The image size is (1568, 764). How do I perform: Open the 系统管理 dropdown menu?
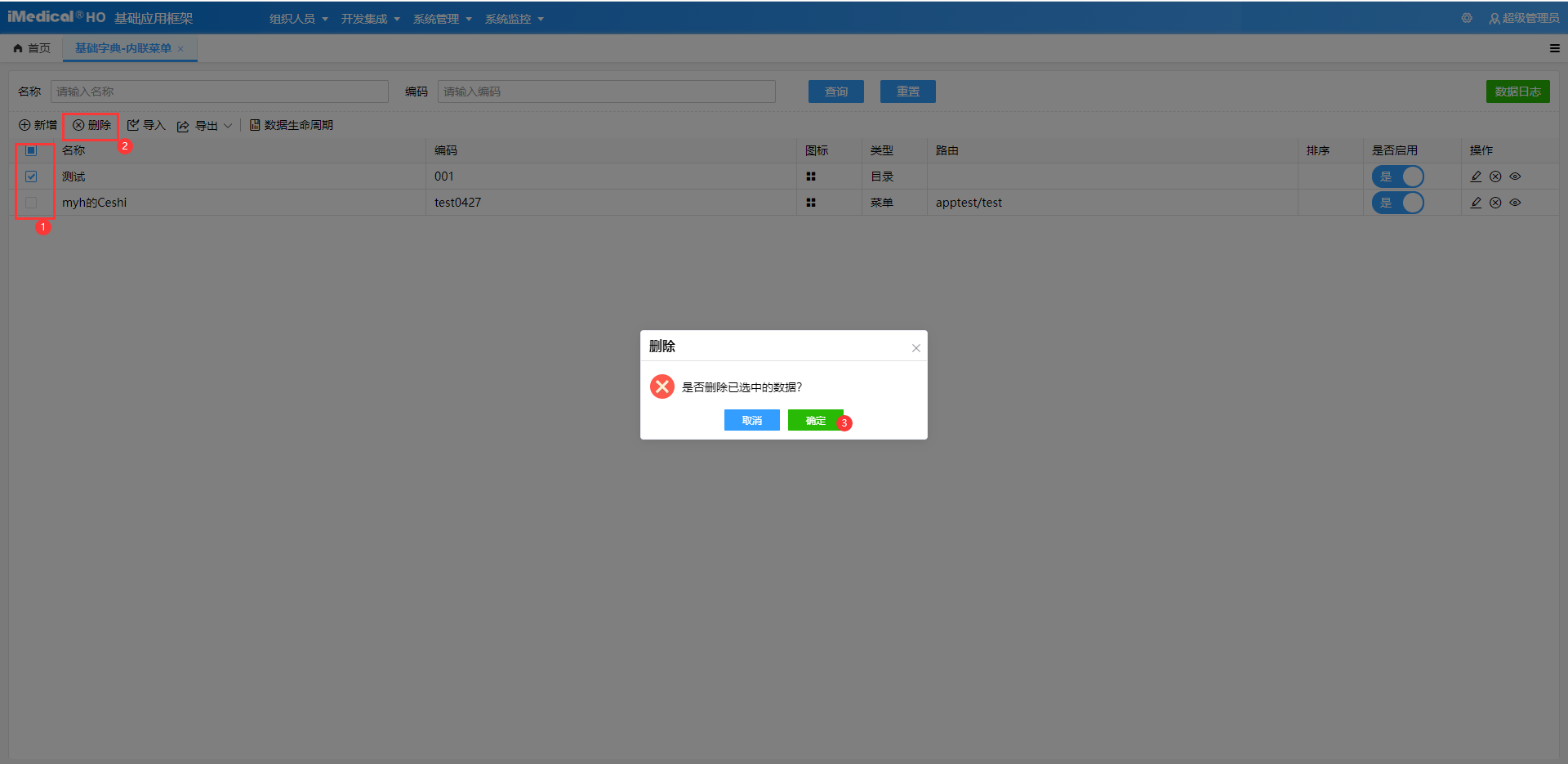tap(442, 19)
